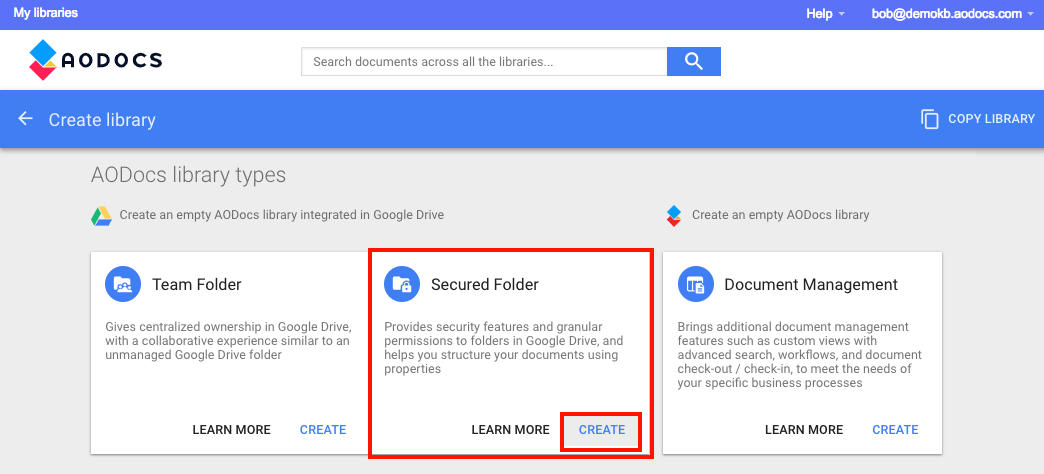The width and height of the screenshot is (1044, 474).
Task: Click the Google Drive triangle icon
Action: pyautogui.click(x=101, y=216)
